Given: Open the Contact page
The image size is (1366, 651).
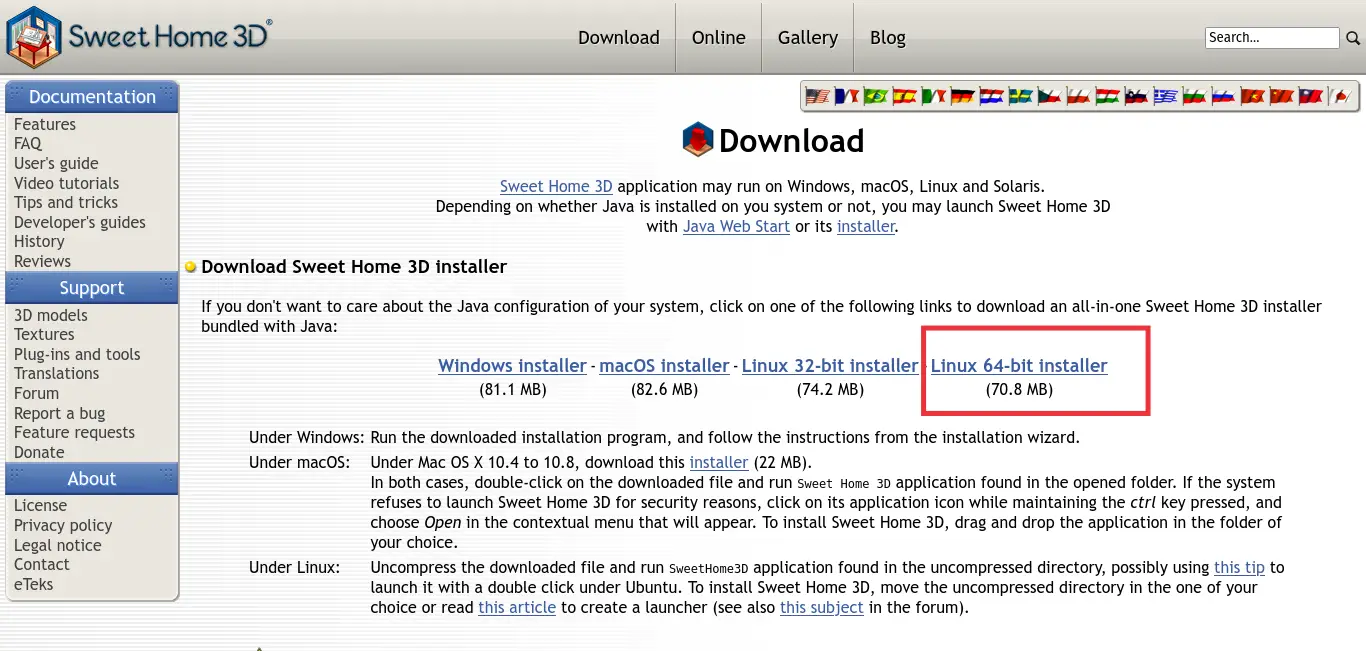Looking at the screenshot, I should click(x=42, y=564).
